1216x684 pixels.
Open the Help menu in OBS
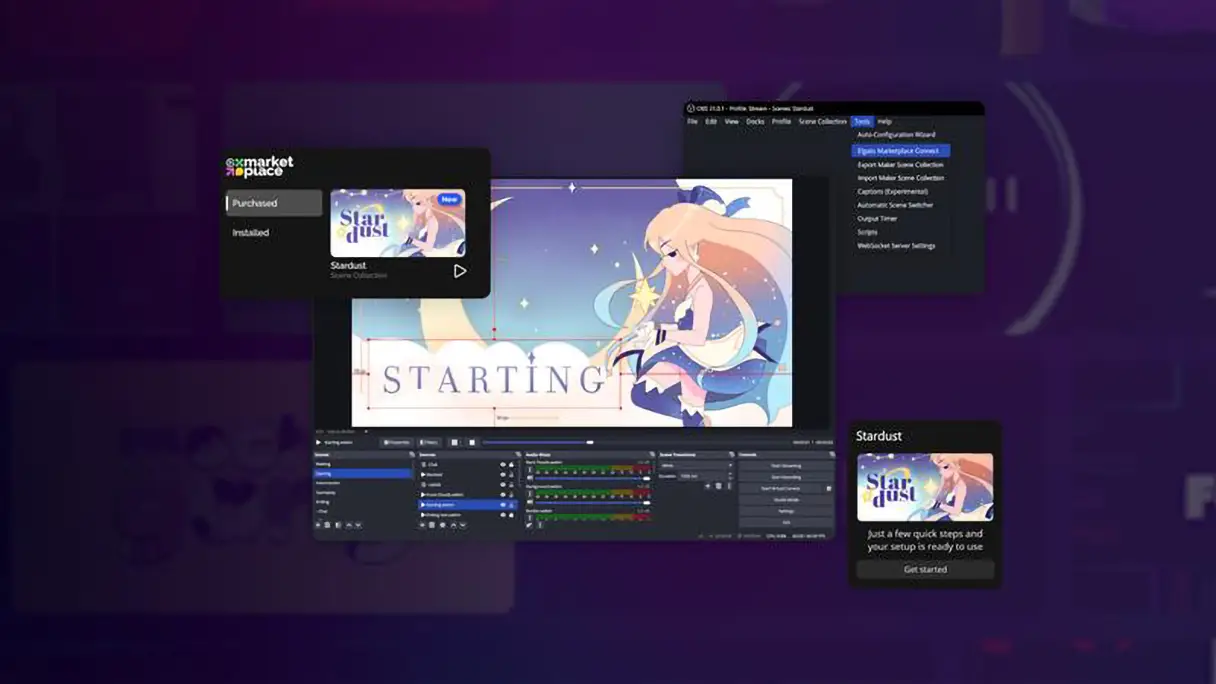coord(884,121)
